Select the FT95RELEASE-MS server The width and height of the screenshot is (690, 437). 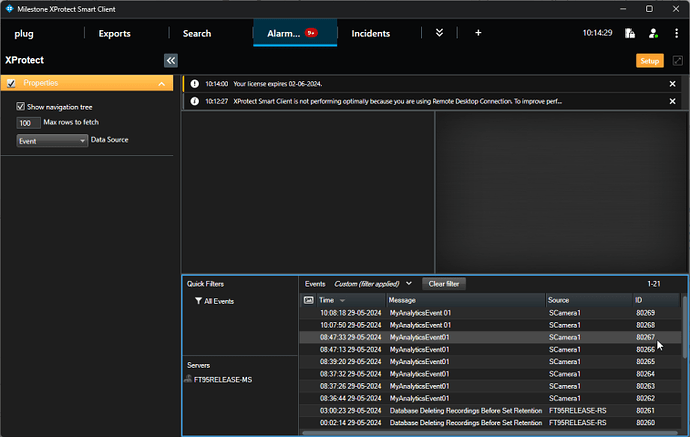tap(223, 379)
